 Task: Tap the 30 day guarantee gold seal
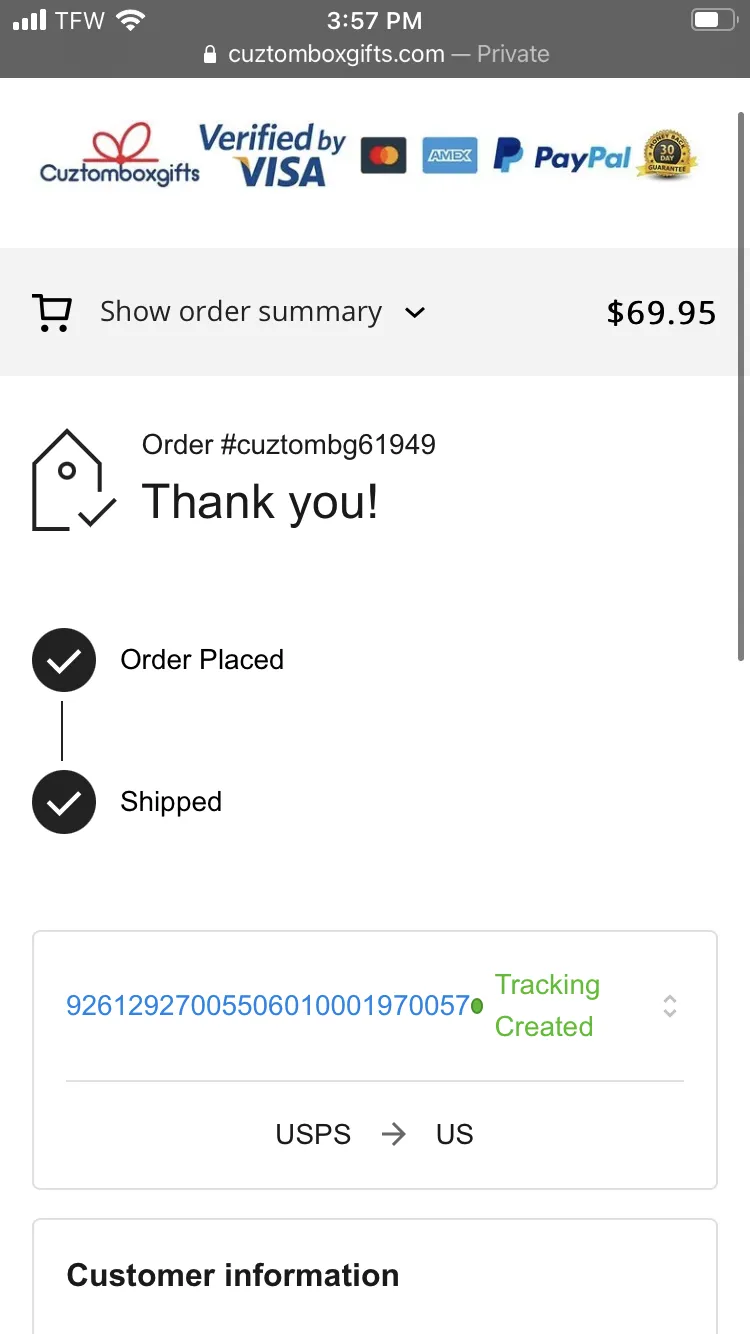tap(668, 154)
